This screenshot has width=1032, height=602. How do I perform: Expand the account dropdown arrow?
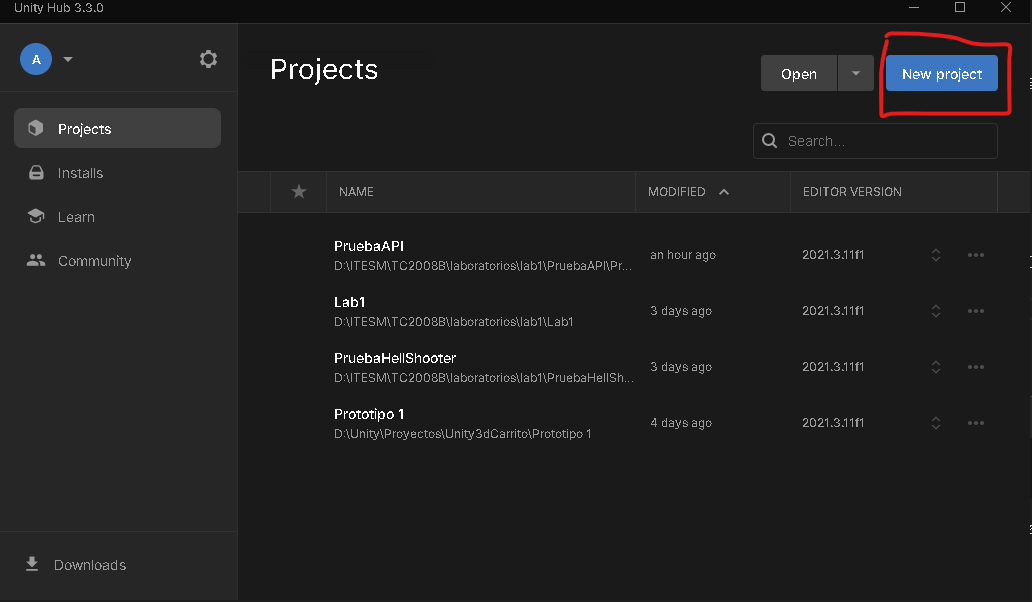(x=68, y=59)
